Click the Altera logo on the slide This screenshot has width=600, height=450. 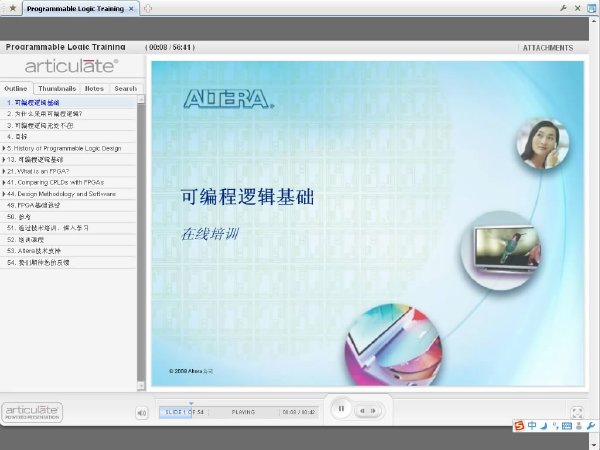229,99
